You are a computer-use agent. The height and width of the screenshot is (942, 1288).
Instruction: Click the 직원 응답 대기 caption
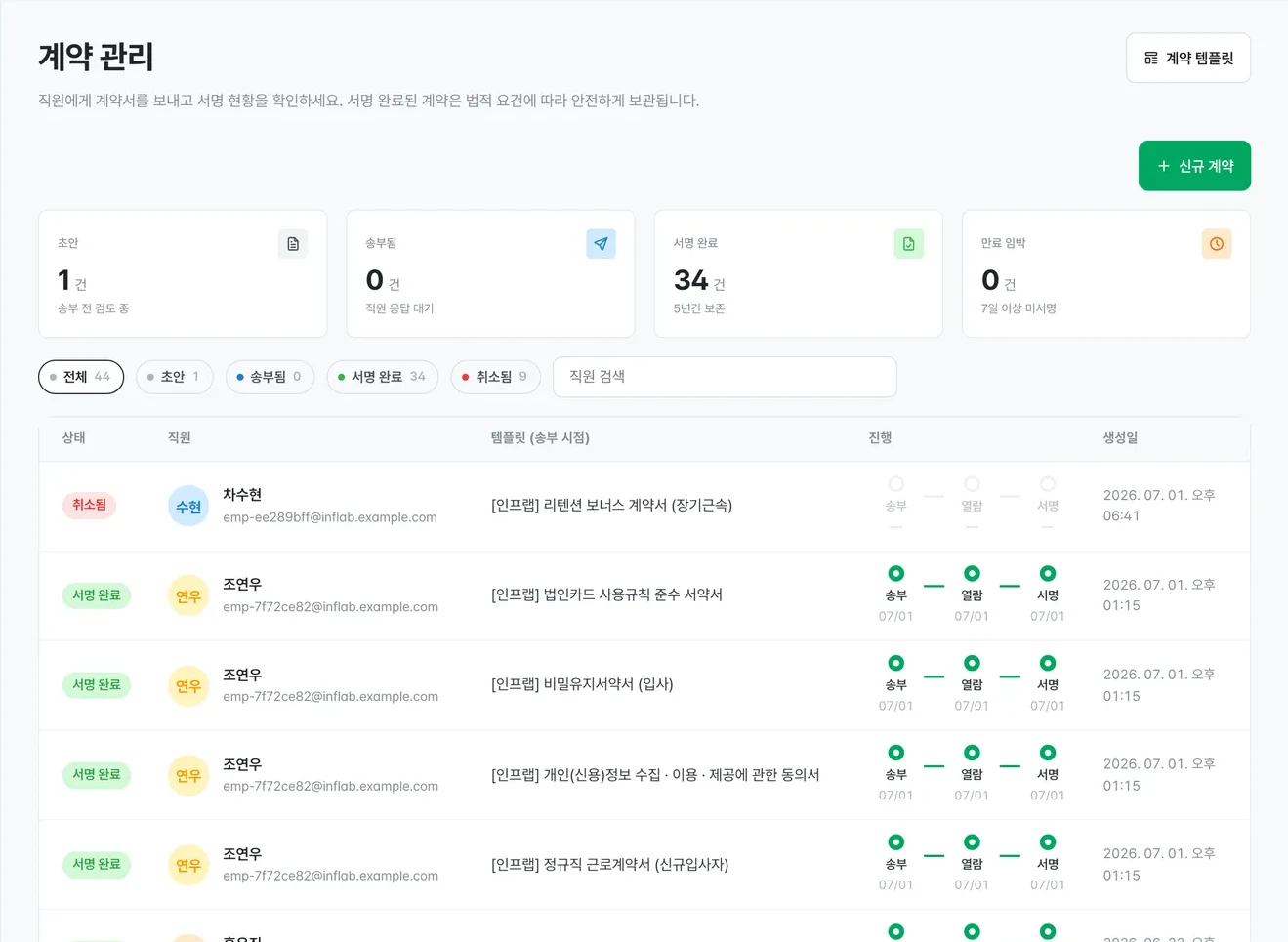(x=399, y=308)
